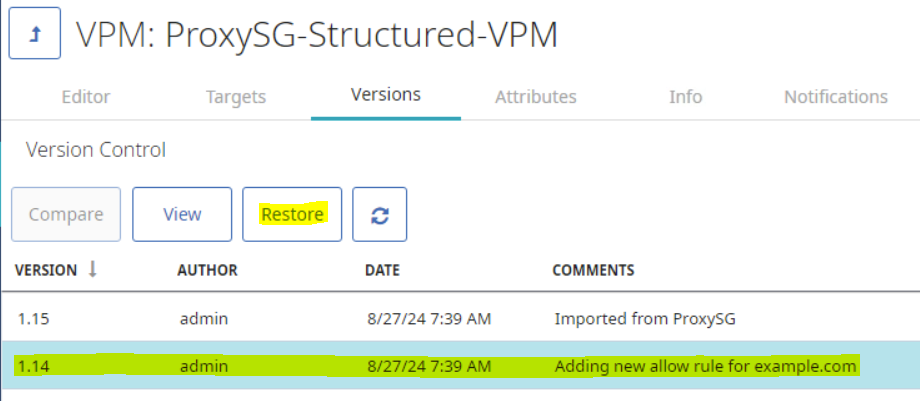The height and width of the screenshot is (401, 920).
Task: Click the "Adding new allow rule" comment
Action: pyautogui.click(x=705, y=366)
